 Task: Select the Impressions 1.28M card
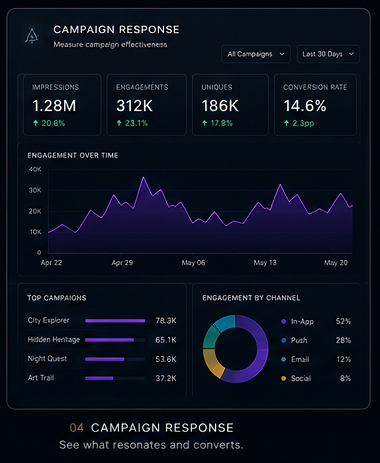click(x=62, y=105)
